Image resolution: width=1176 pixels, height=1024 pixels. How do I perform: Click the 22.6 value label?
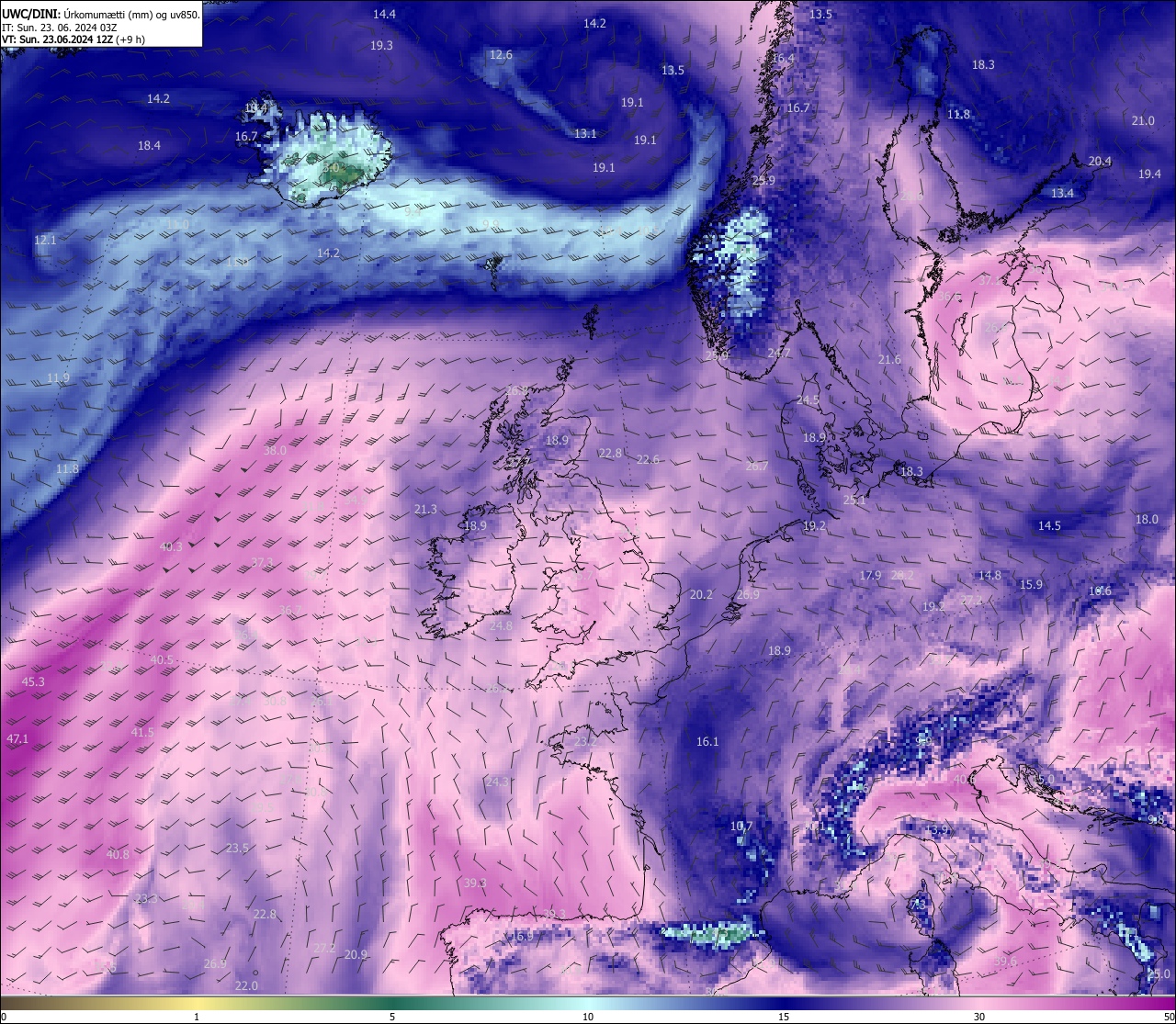[x=649, y=459]
